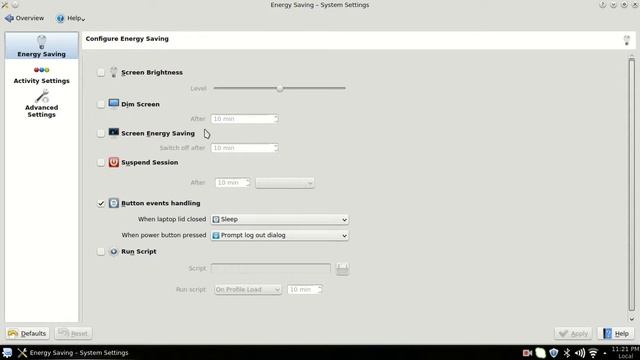Open the script file browse button
640x360 pixels.
(342, 269)
